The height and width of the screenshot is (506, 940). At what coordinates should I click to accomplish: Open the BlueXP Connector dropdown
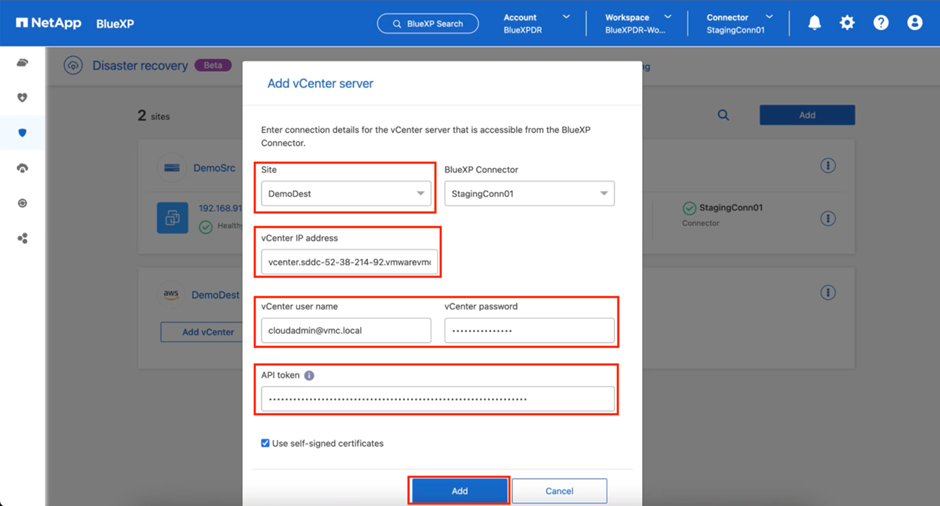tap(529, 194)
